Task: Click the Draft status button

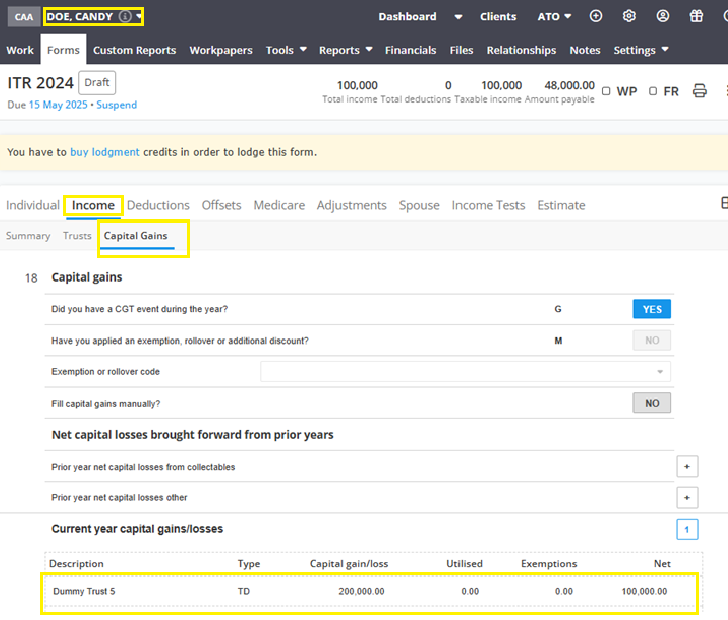Action: point(97,83)
